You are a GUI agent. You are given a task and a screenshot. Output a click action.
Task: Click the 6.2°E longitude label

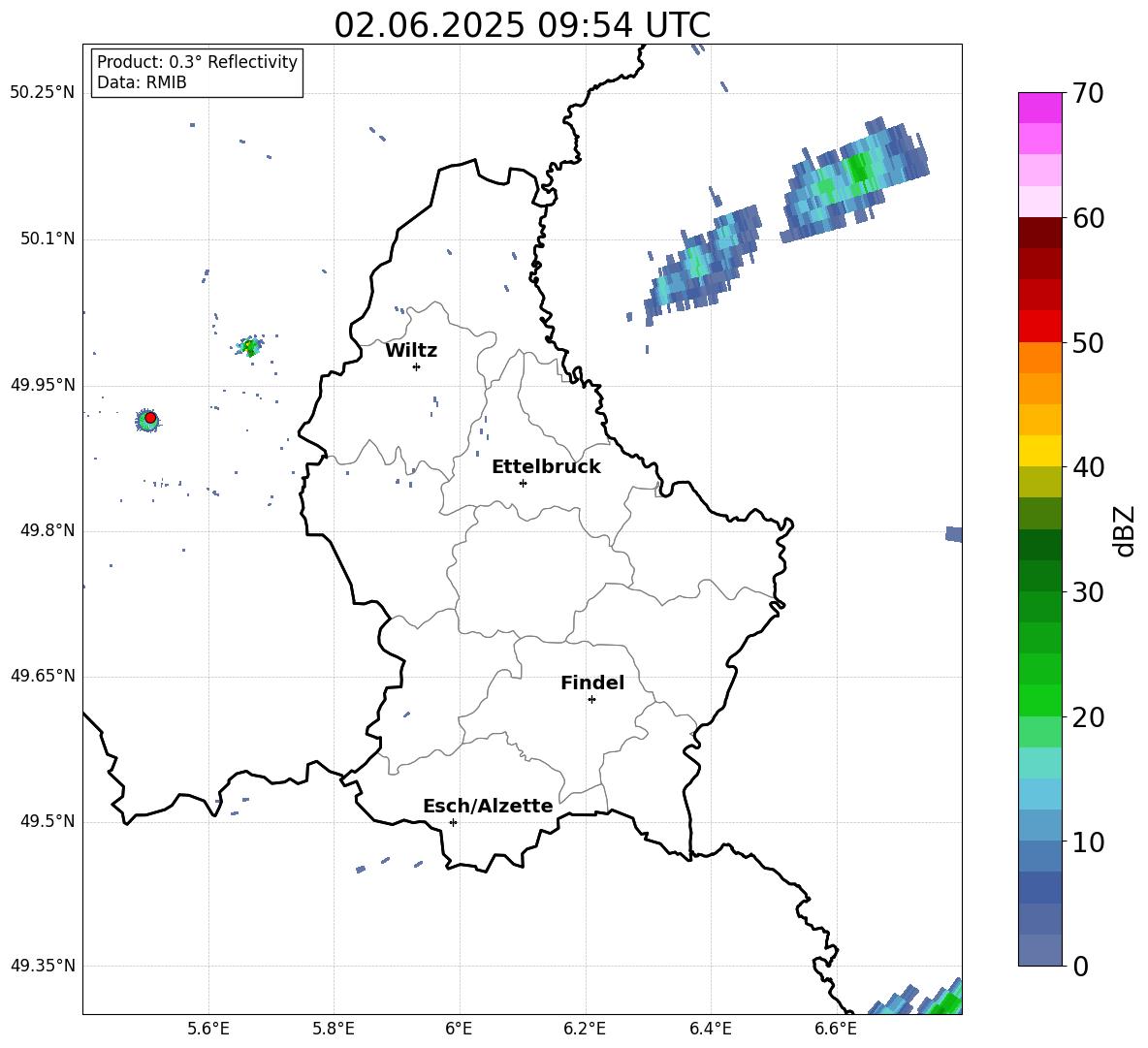tap(585, 1029)
